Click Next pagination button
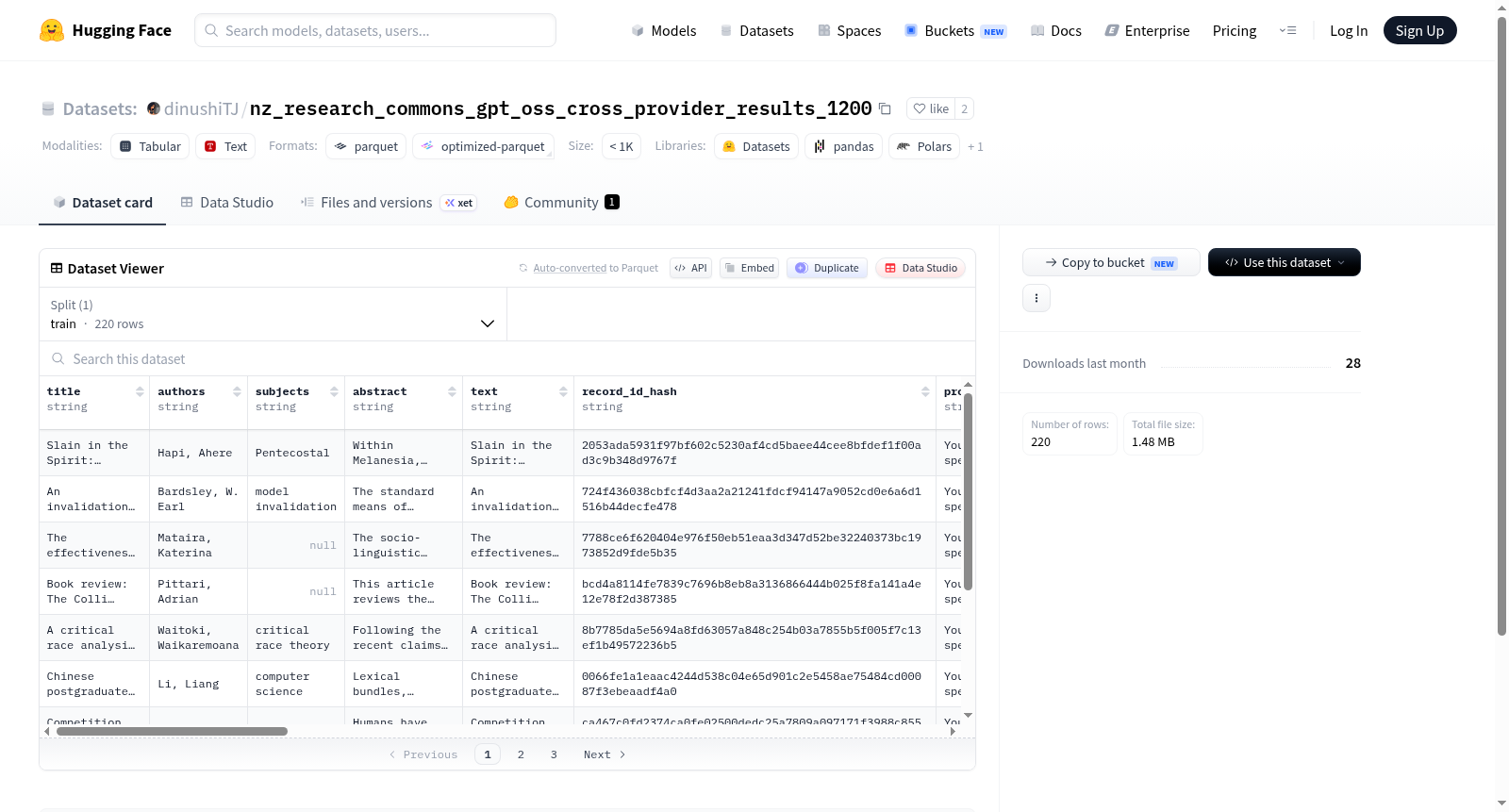This screenshot has height=812, width=1509. tap(605, 754)
